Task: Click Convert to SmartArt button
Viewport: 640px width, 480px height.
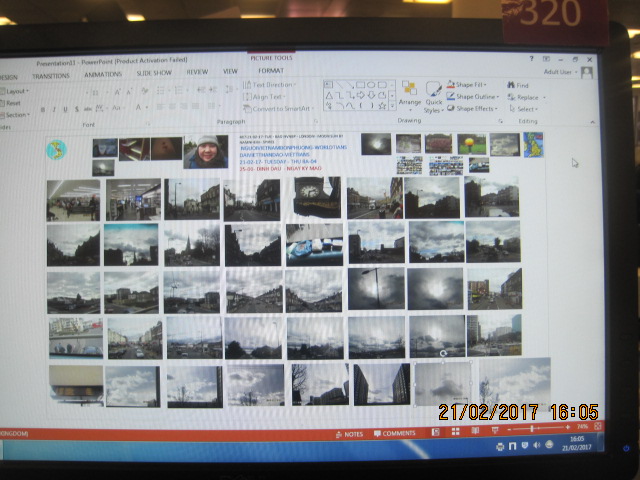Action: pos(278,109)
